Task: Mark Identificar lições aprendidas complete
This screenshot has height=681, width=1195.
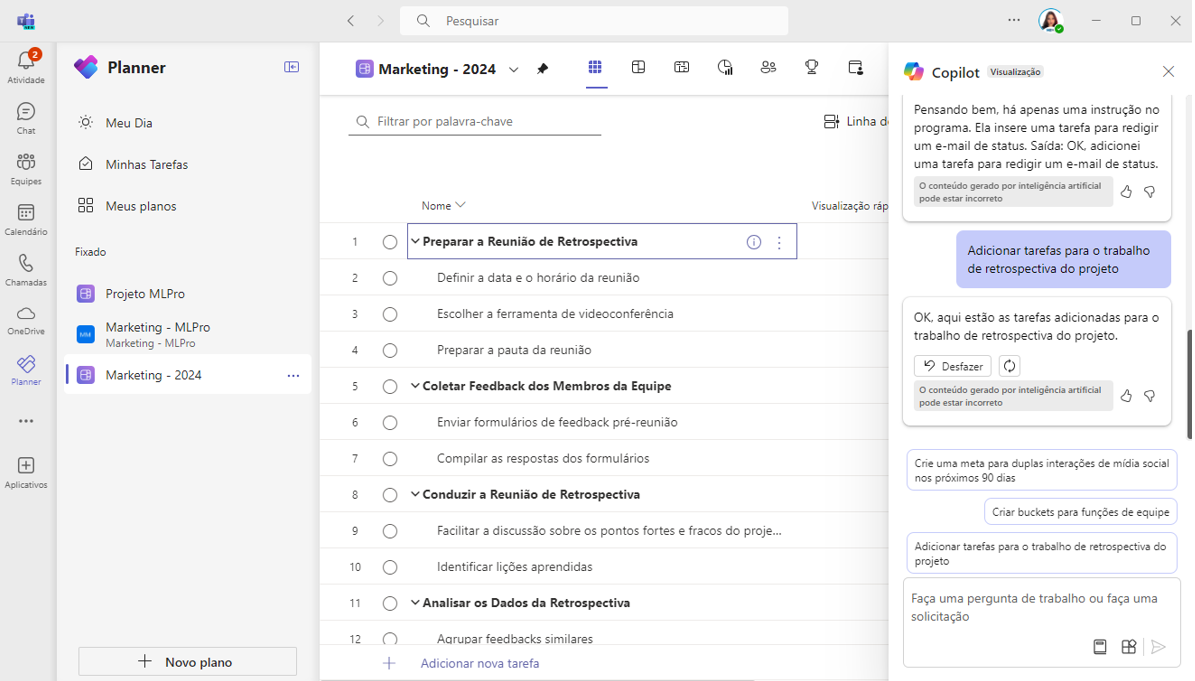Action: pyautogui.click(x=389, y=568)
